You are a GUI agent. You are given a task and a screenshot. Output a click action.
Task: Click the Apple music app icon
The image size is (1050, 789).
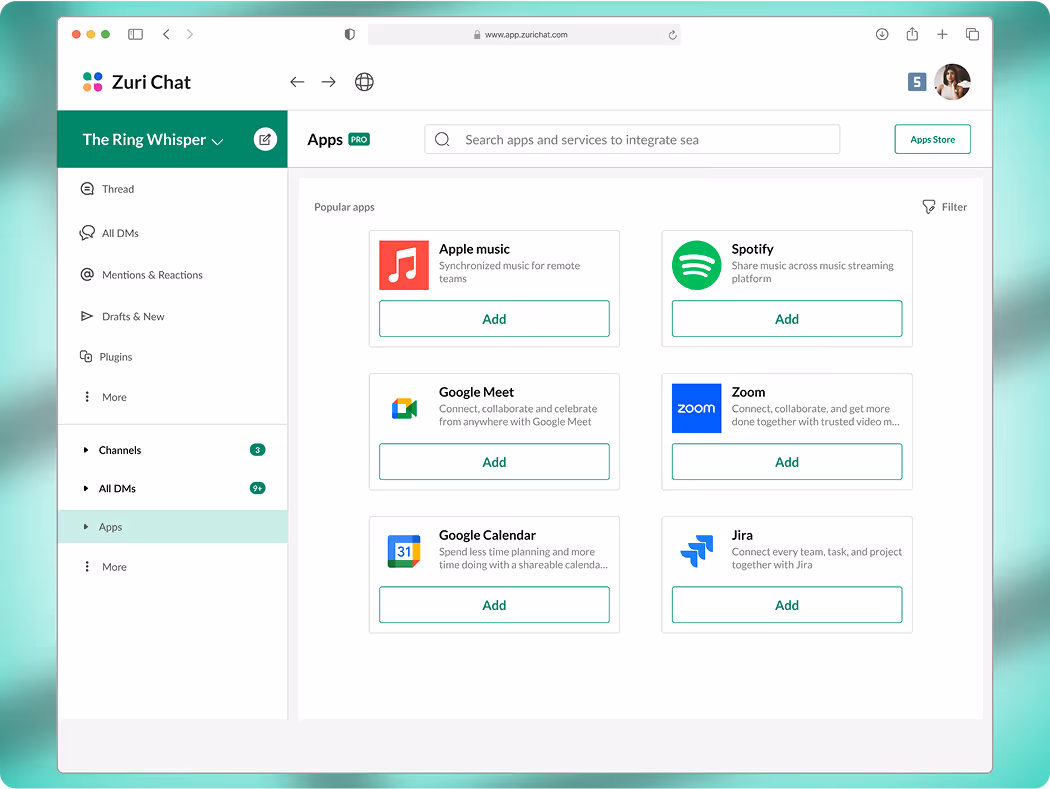point(404,265)
